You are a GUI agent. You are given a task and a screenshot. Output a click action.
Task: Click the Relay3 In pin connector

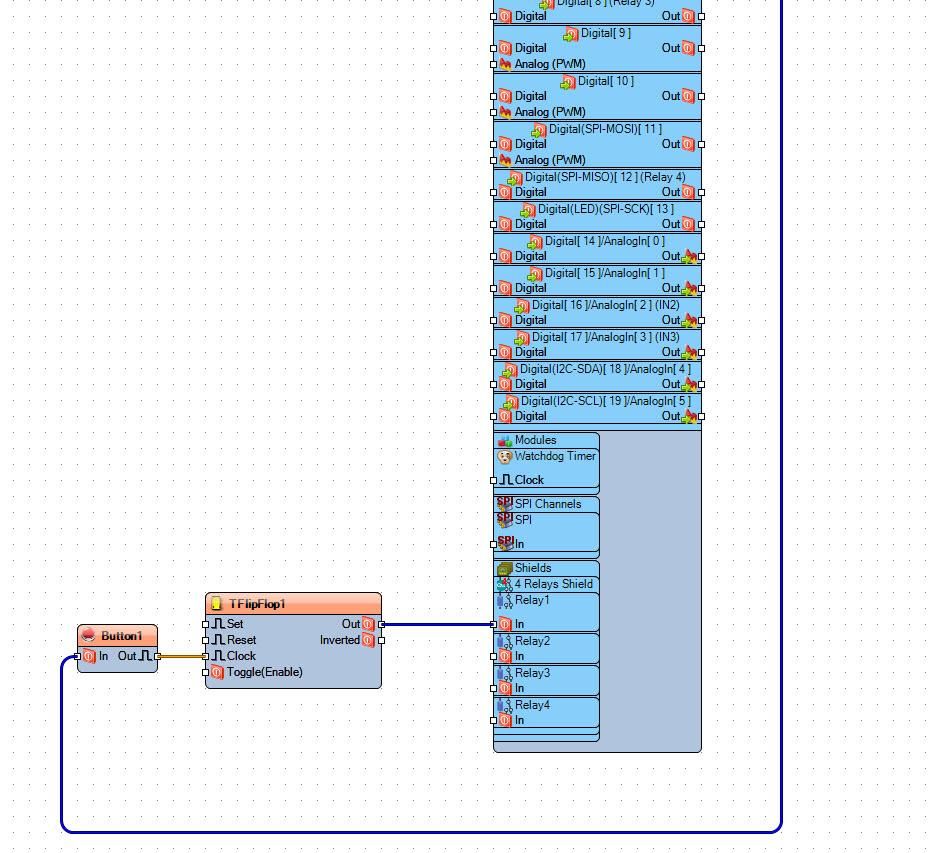click(493, 688)
